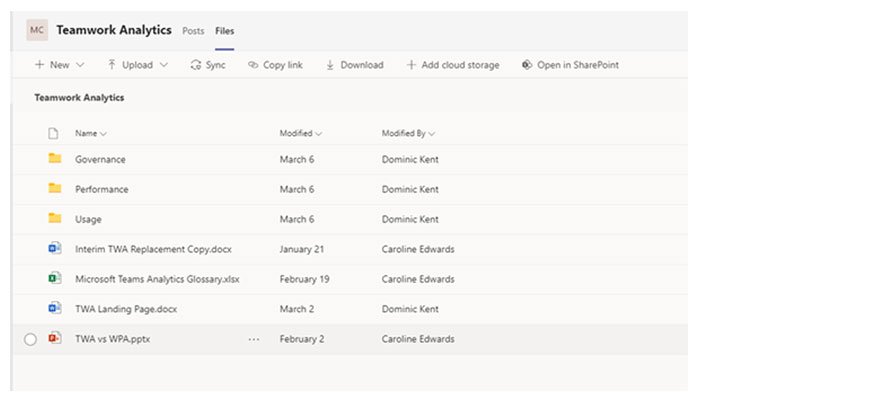Image resolution: width=881 pixels, height=398 pixels.
Task: Open the Modified By column dropdown
Action: tap(408, 133)
